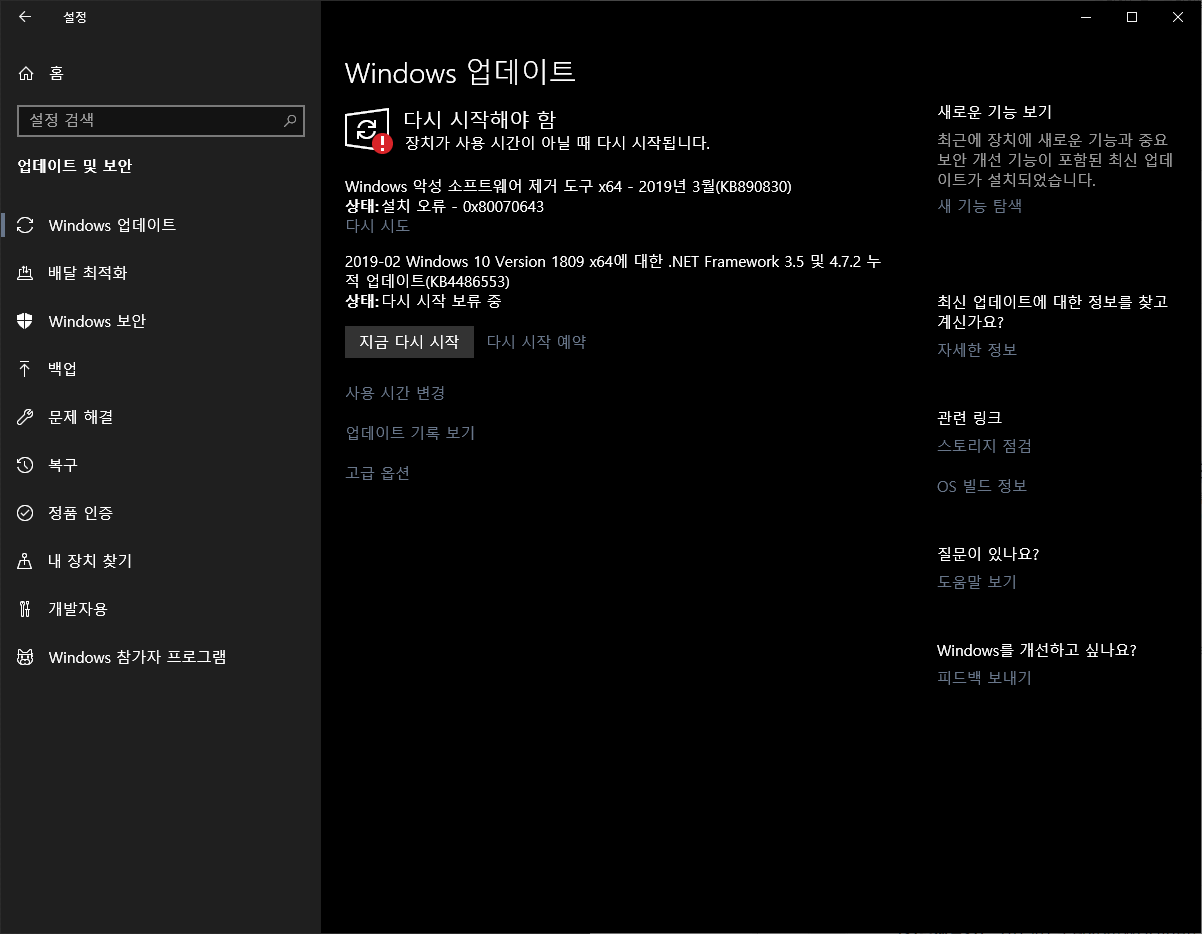The image size is (1202, 934).
Task: Click 도움말 보기 link
Action: pos(977,582)
